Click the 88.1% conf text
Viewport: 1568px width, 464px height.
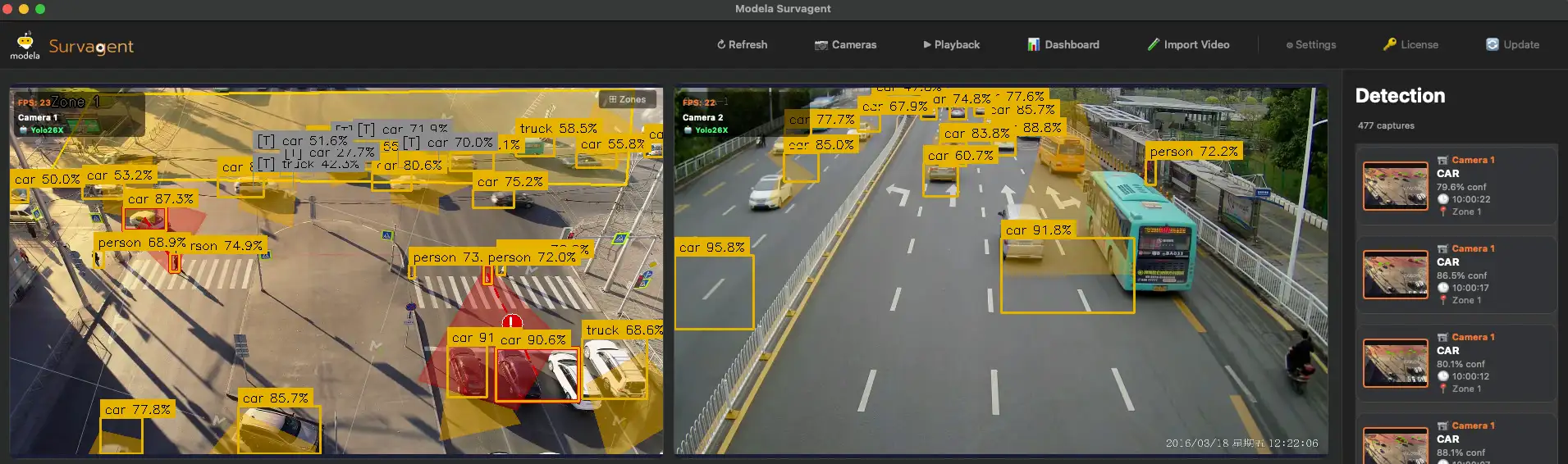[1461, 453]
